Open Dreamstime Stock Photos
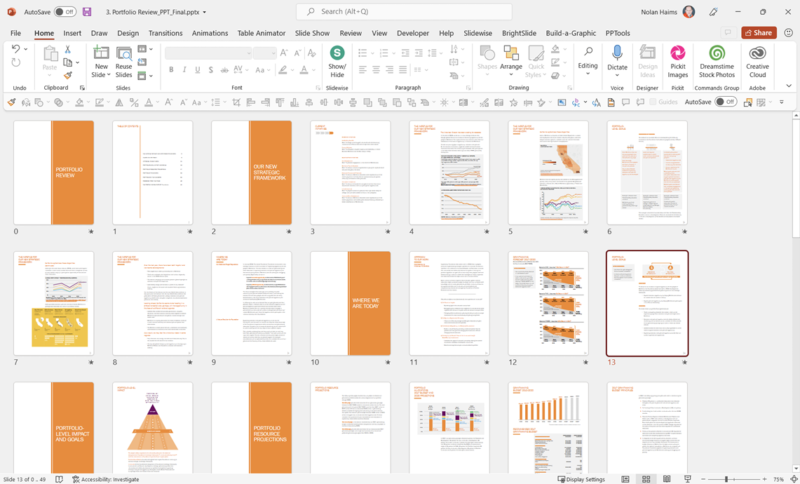 [717, 62]
